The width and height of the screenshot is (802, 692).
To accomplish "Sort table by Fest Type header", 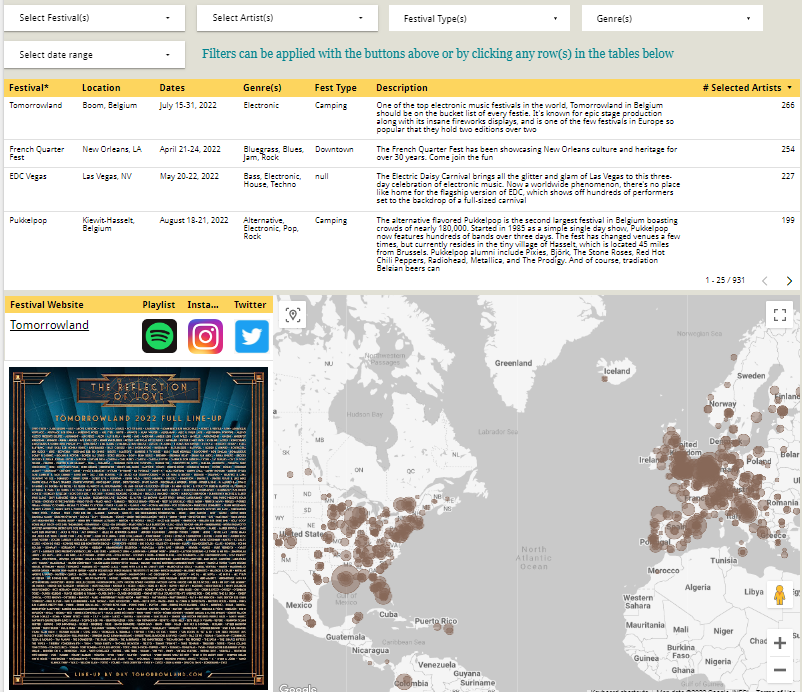I will point(336,88).
